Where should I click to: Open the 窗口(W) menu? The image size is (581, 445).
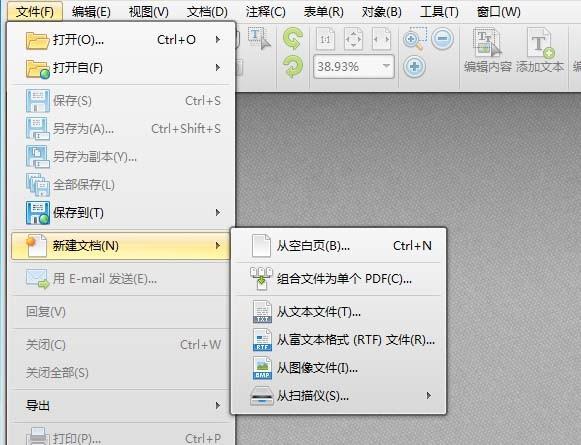coord(499,12)
